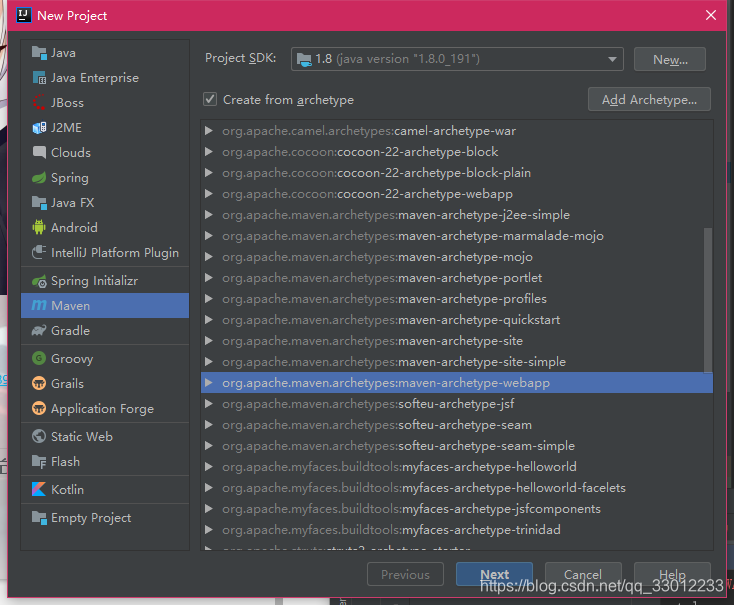Viewport: 734px width, 605px height.
Task: Toggle Create from archetype checkbox
Action: 210,99
